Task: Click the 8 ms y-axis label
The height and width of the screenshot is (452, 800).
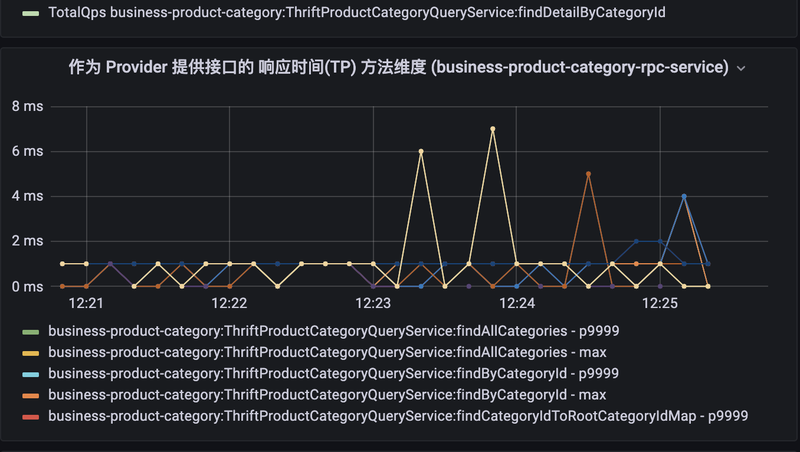Action: (x=28, y=107)
